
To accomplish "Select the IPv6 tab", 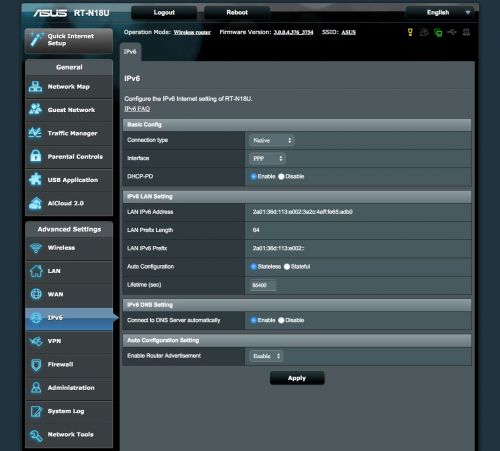I will 130,52.
